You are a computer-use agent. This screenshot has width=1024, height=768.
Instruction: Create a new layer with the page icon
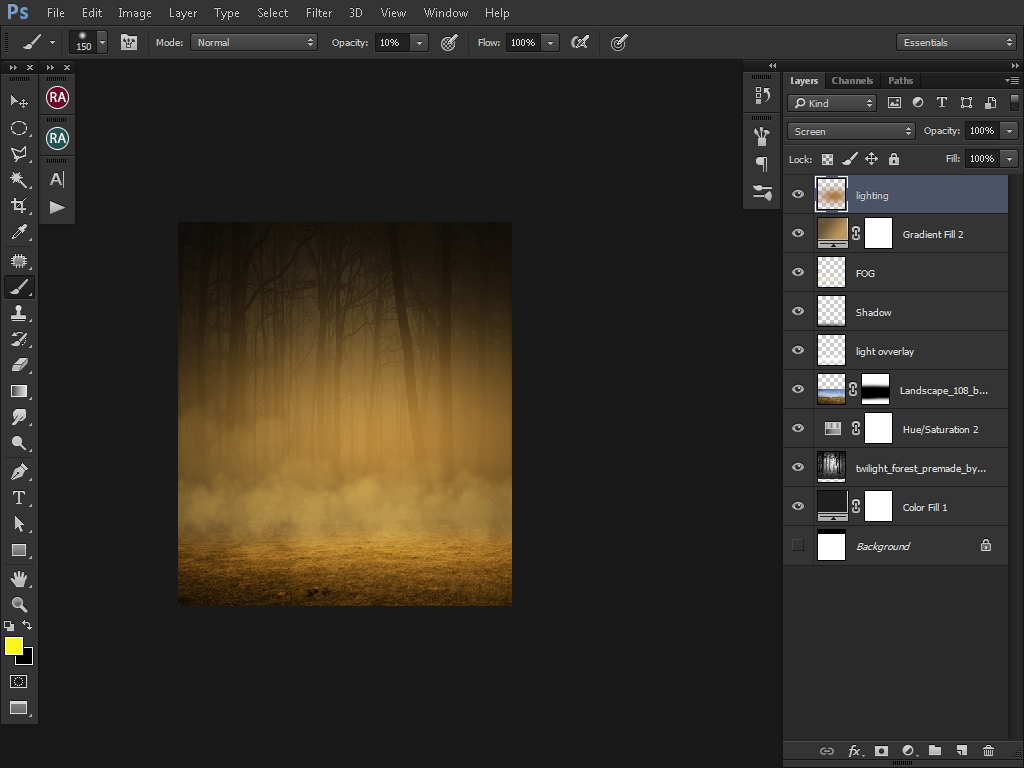[x=961, y=751]
